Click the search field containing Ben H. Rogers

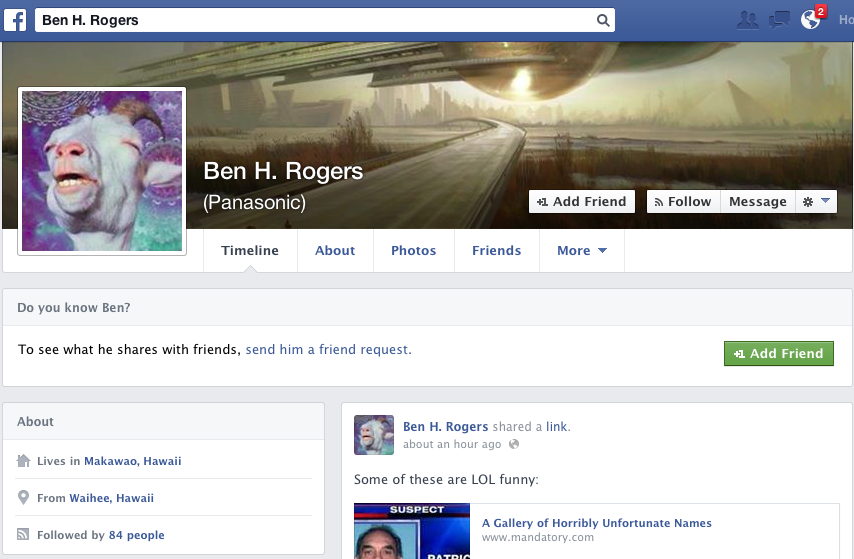coord(315,20)
